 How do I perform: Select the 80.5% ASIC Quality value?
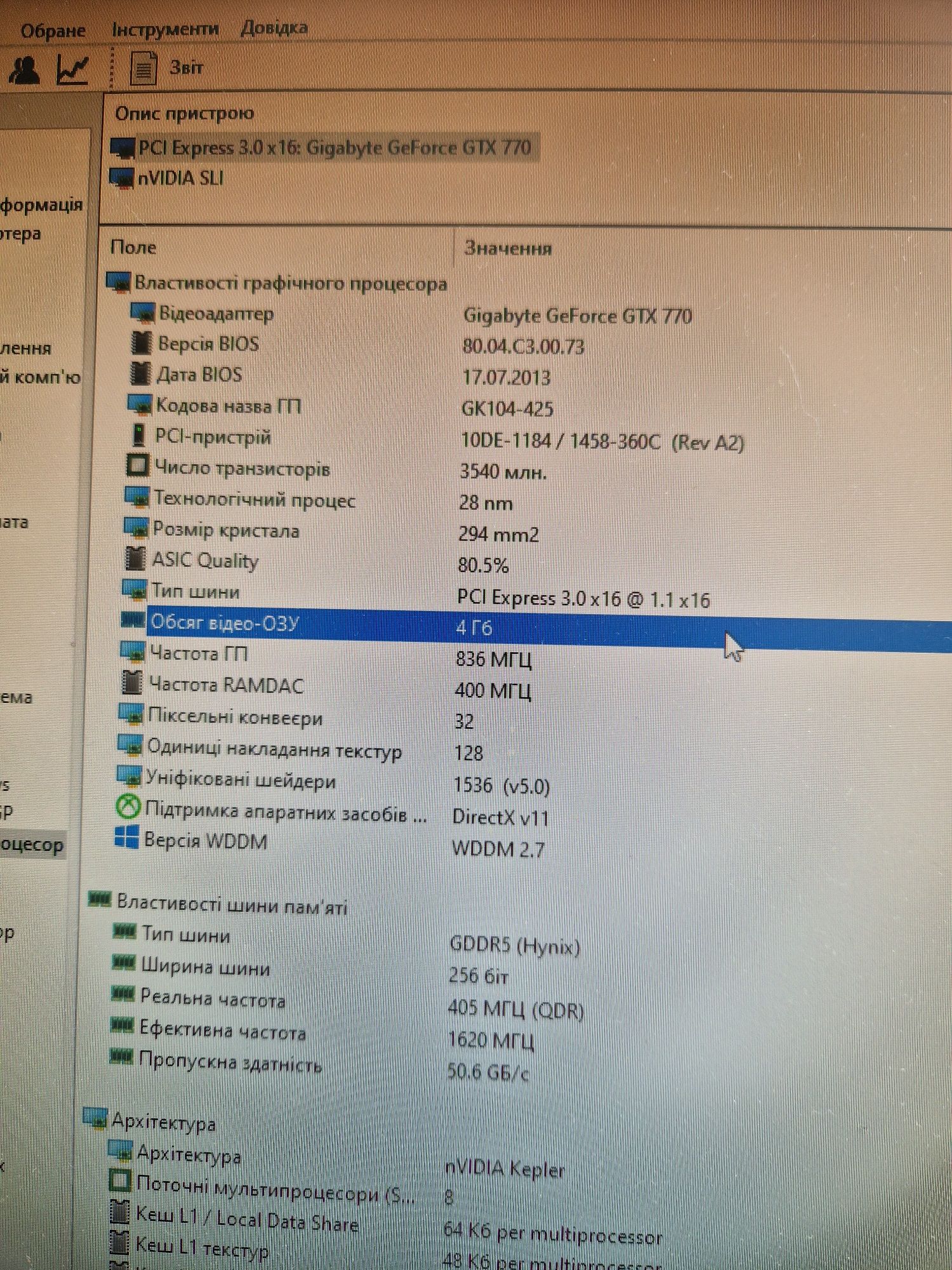tap(483, 565)
